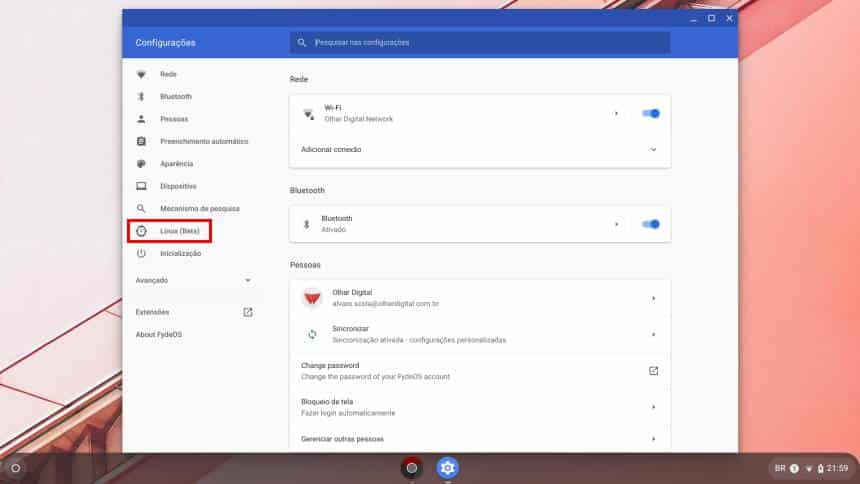Open Preenchimento automático section

click(204, 142)
